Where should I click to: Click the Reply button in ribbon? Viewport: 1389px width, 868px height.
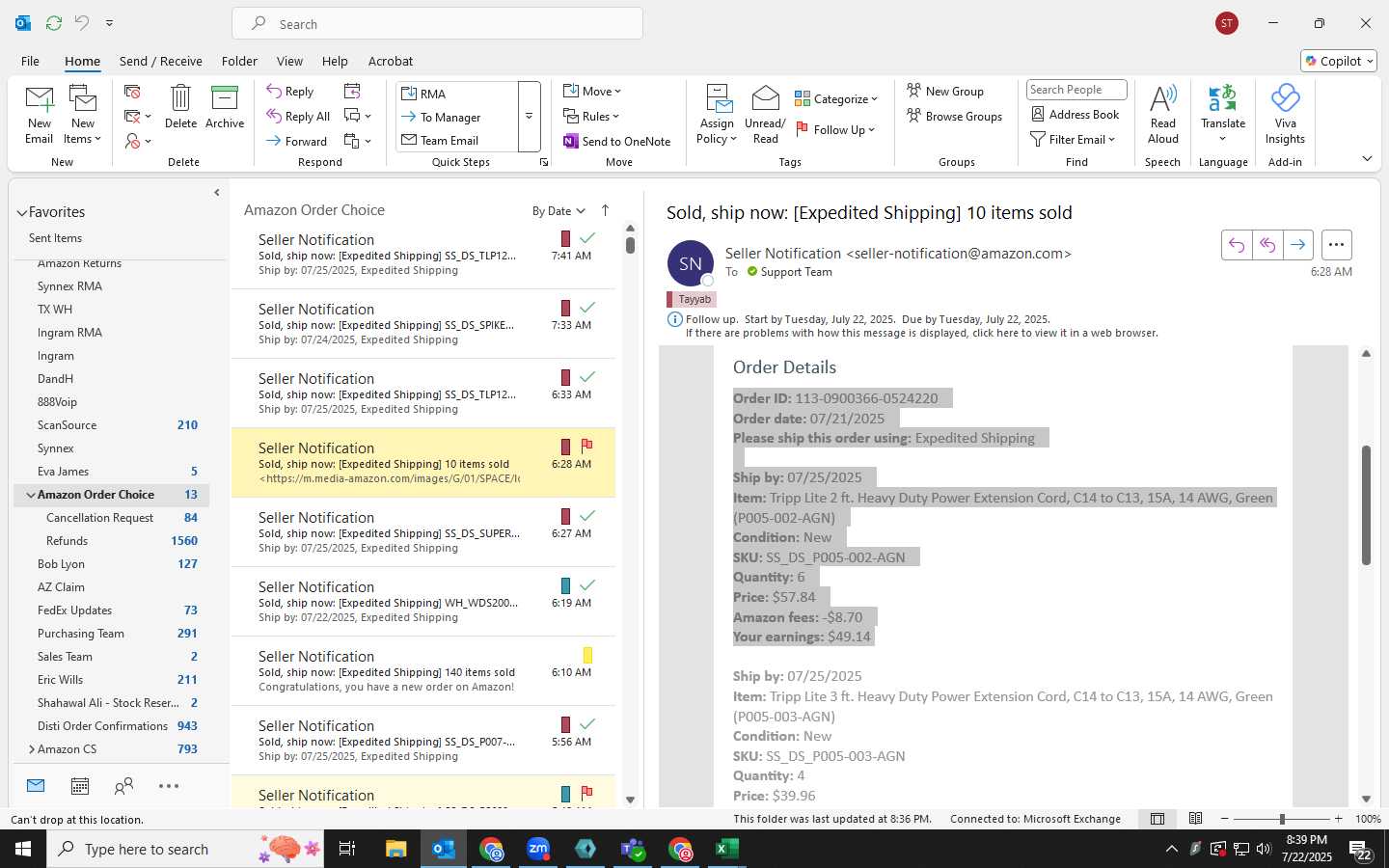(x=290, y=92)
